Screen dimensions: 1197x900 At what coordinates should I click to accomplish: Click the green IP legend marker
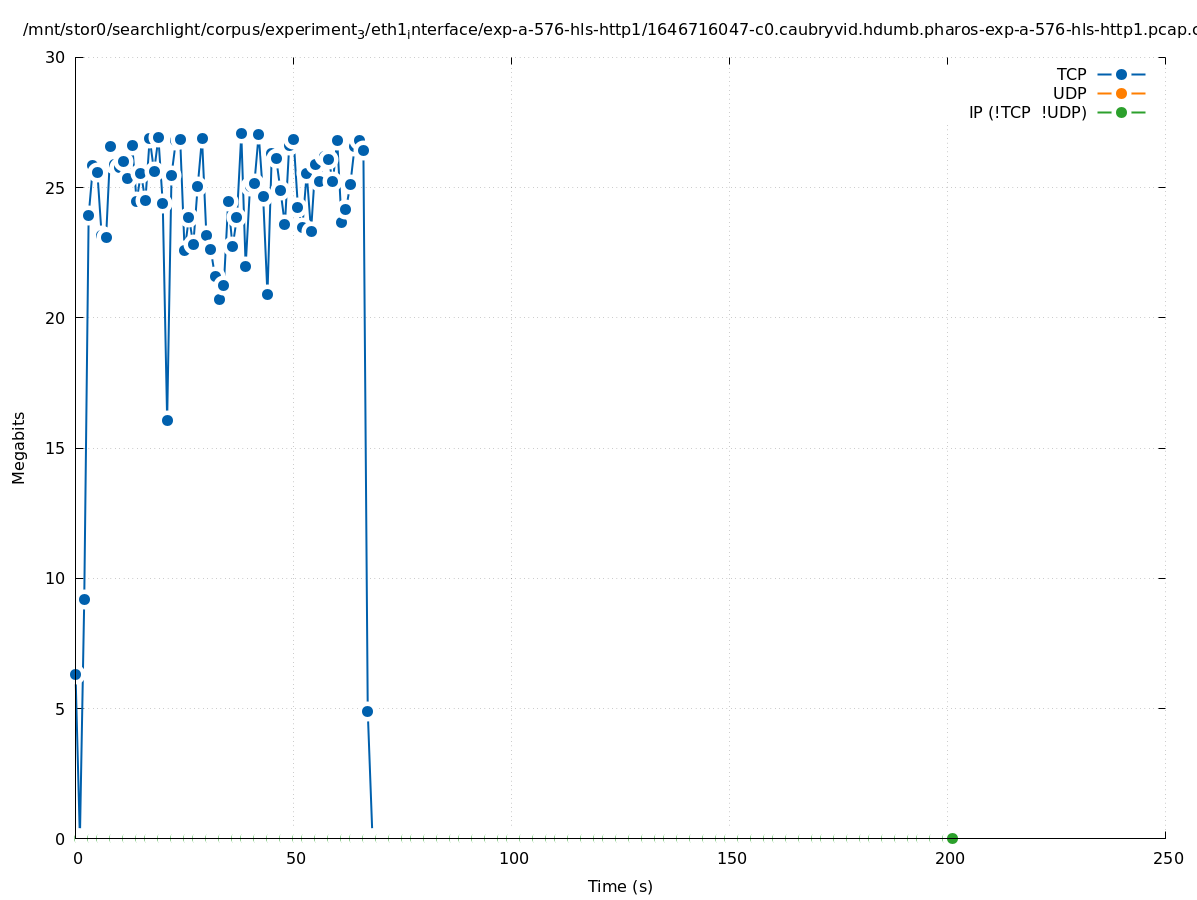[x=1121, y=113]
